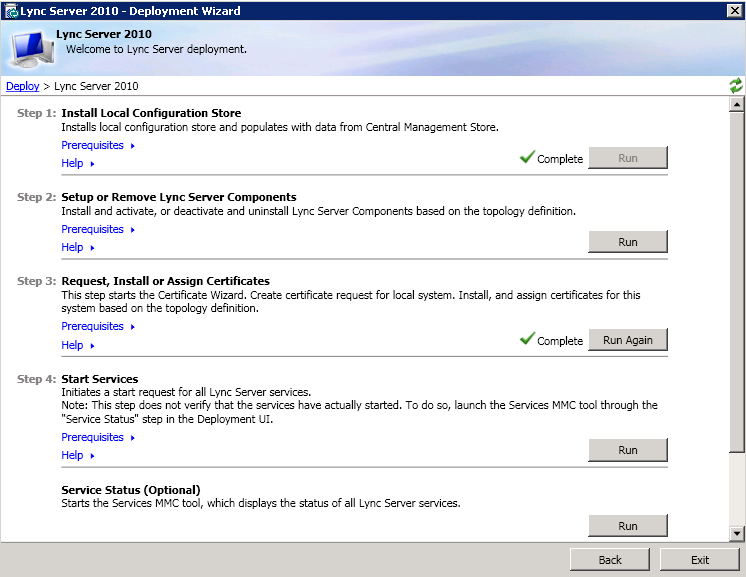Expand Help under Step 2
The height and width of the screenshot is (577, 746).
click(x=77, y=247)
